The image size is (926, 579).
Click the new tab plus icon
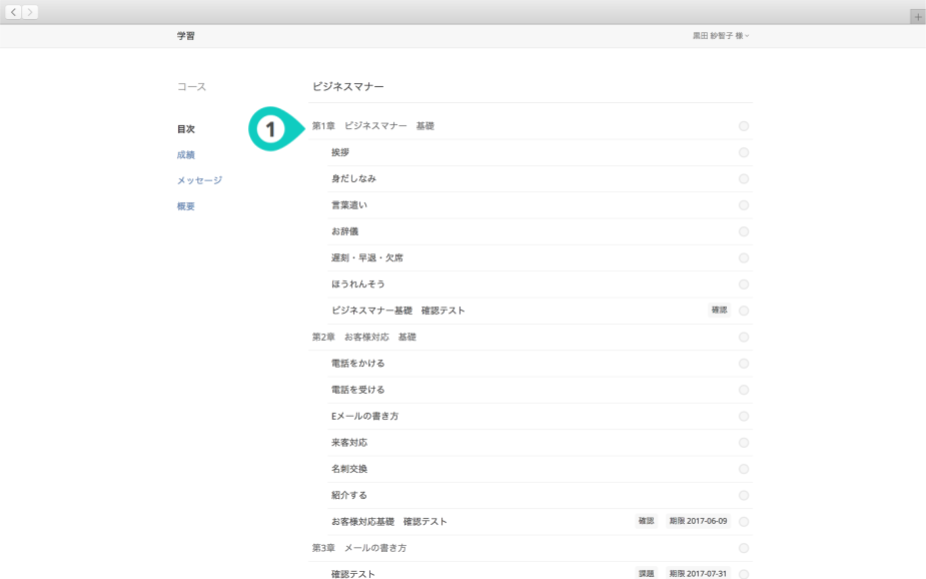tap(917, 17)
